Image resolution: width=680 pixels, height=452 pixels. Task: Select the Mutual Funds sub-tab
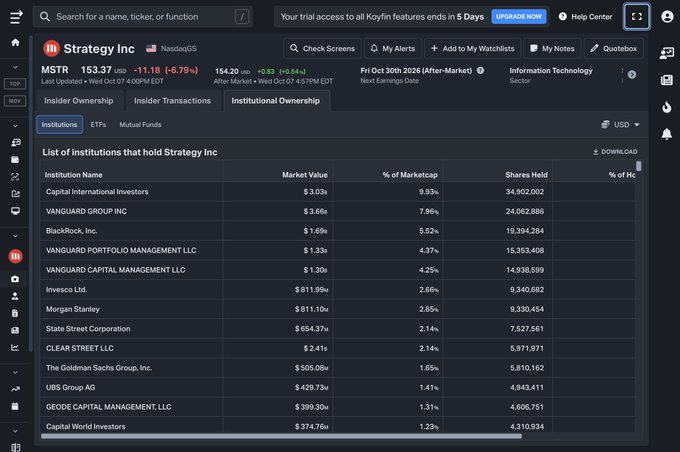[x=140, y=124]
